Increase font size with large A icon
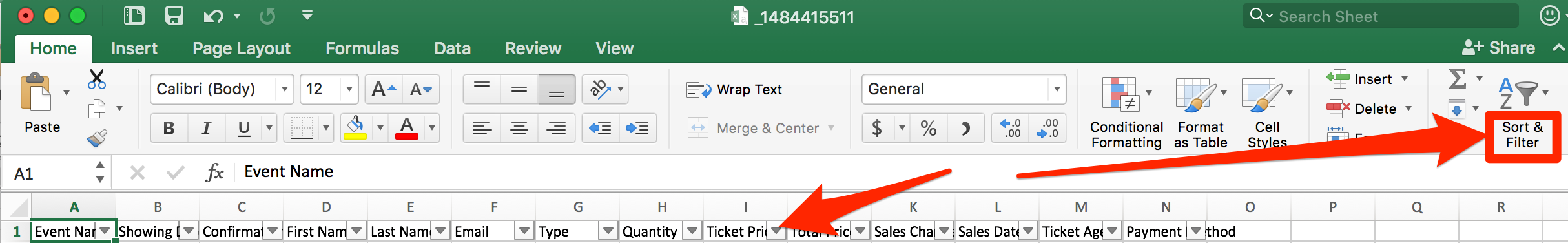The height and width of the screenshot is (243, 1568). click(384, 89)
